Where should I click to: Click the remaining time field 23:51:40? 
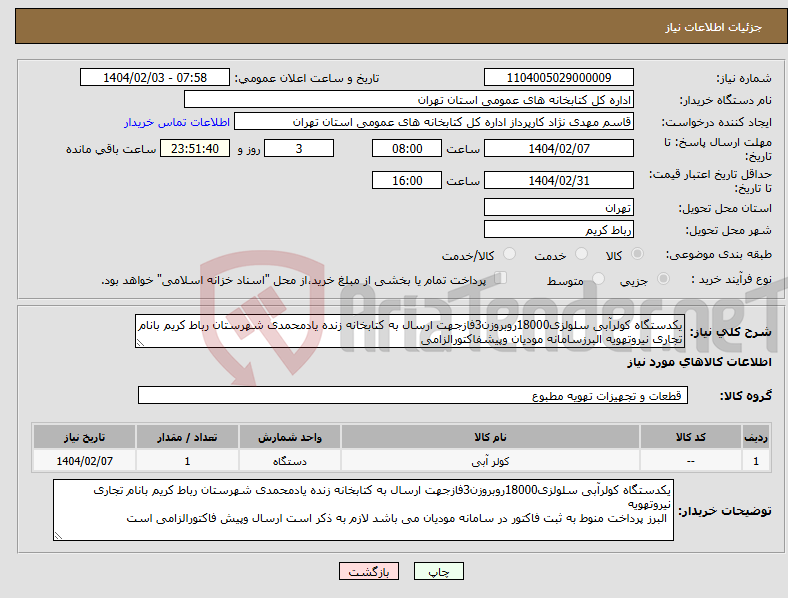(x=194, y=148)
